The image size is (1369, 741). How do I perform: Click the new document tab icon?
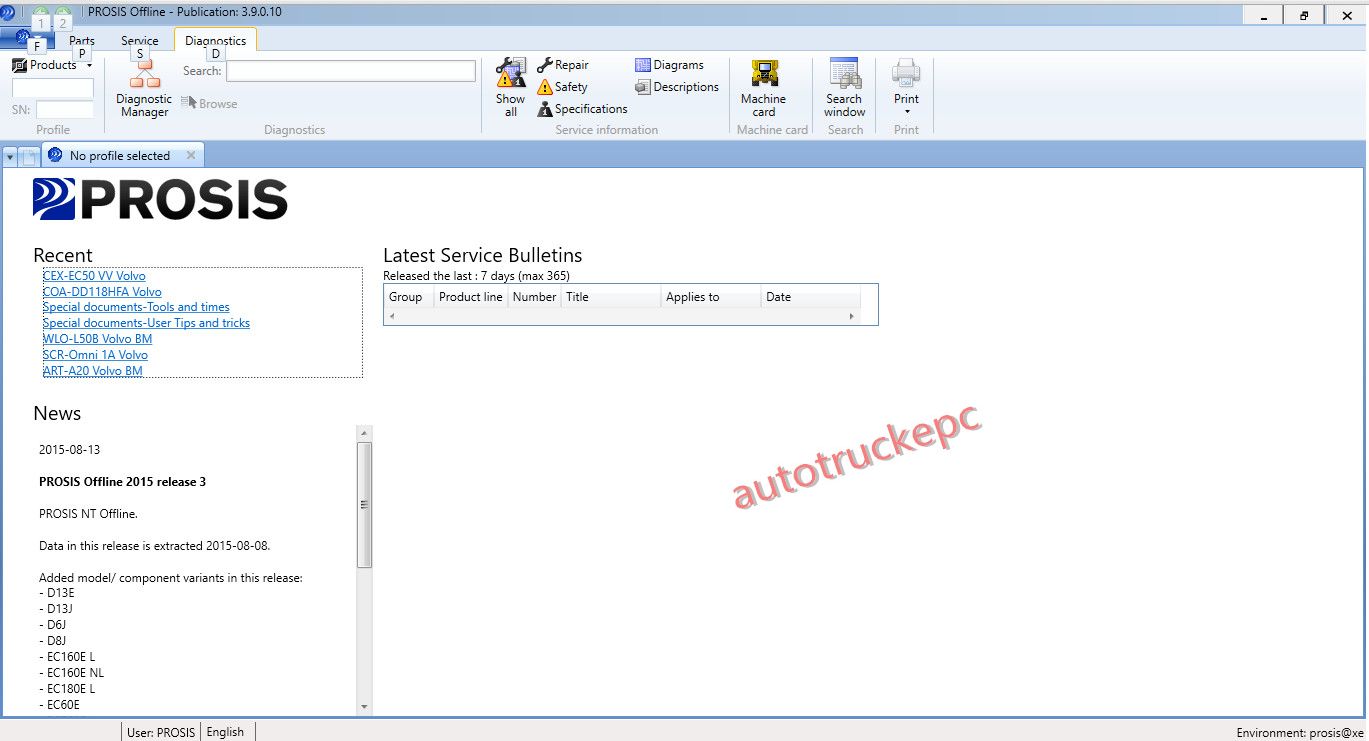[x=29, y=156]
